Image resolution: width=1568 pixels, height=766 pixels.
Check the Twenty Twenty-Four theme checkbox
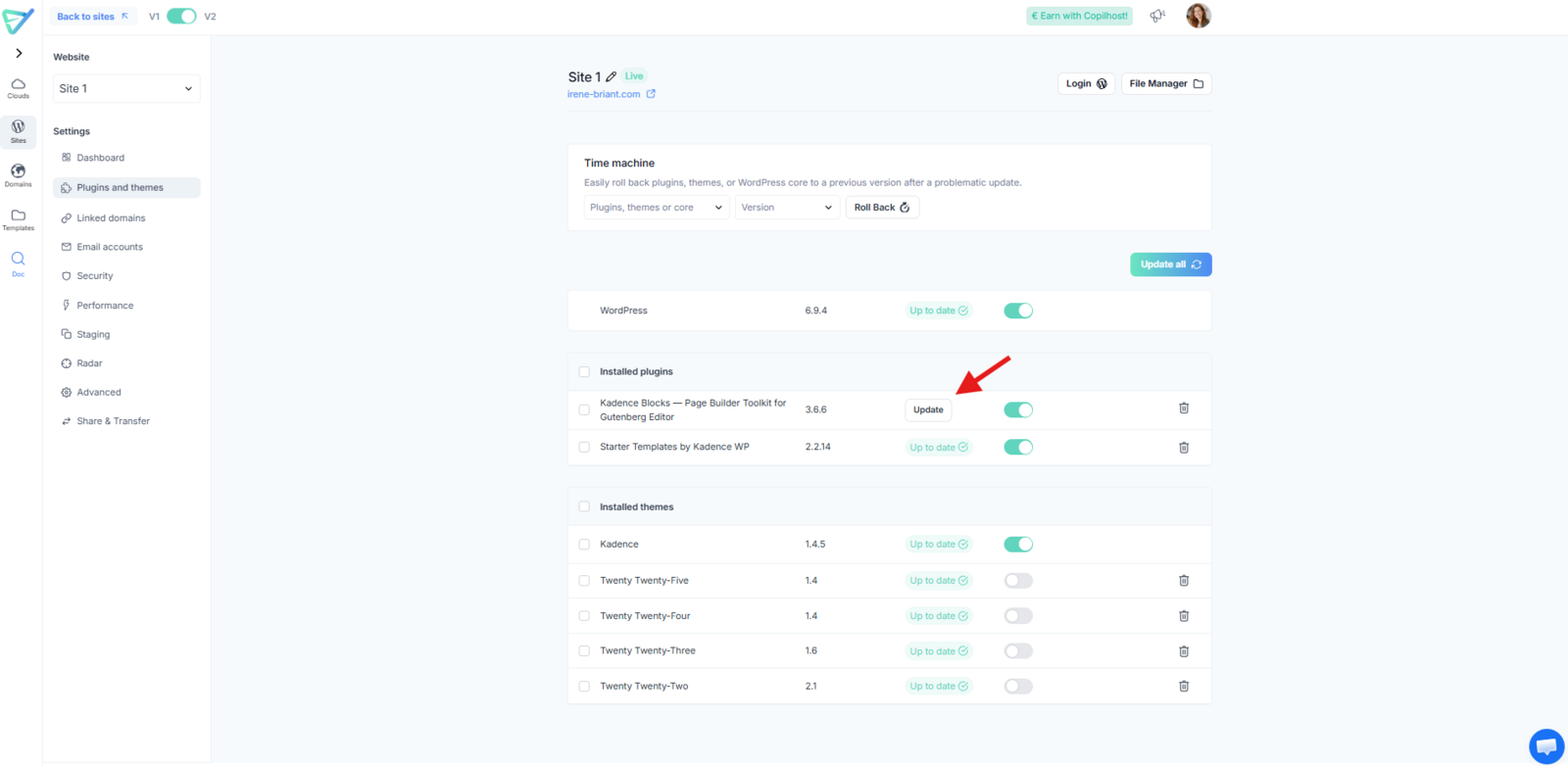pos(584,616)
